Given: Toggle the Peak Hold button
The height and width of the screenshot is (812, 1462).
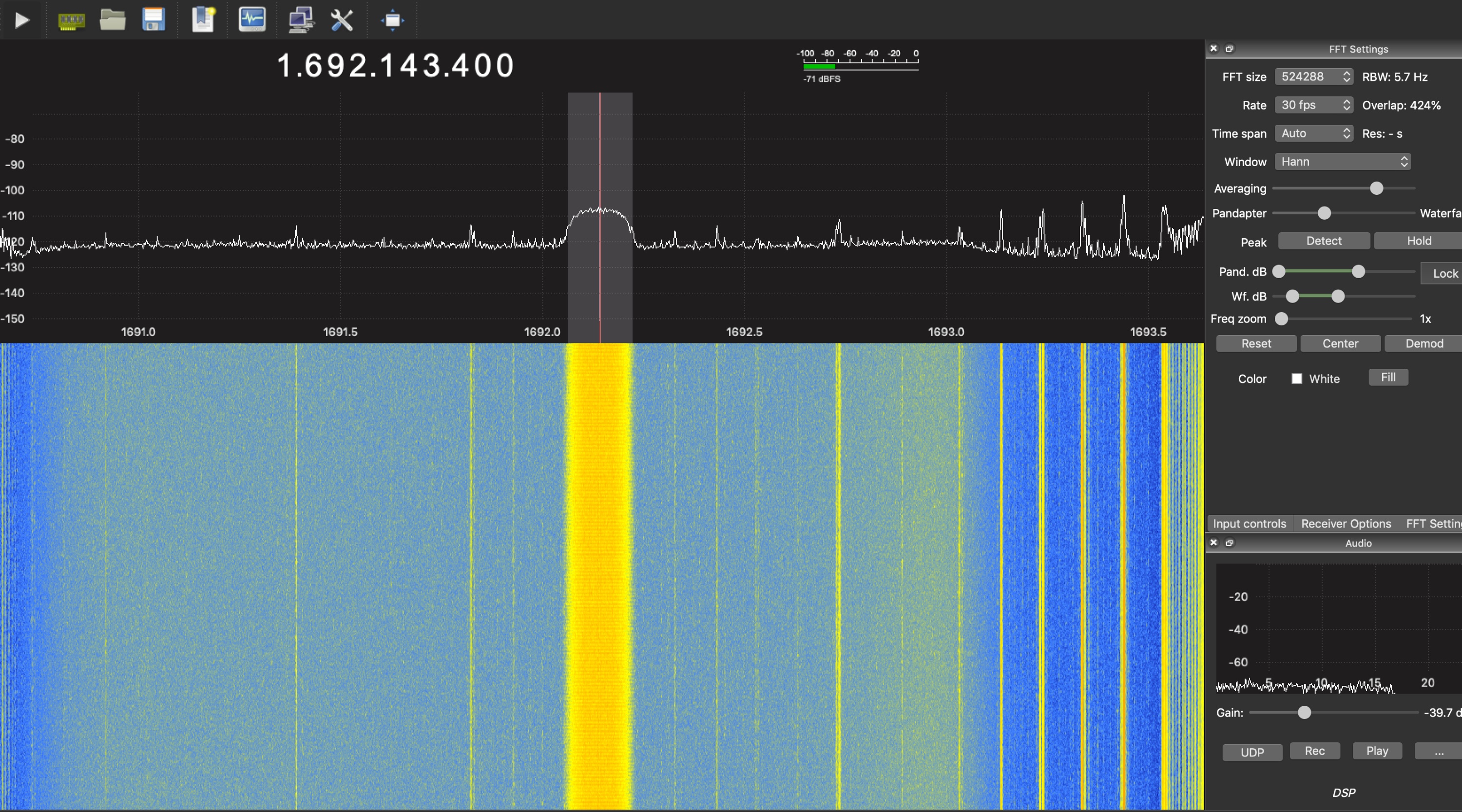Looking at the screenshot, I should pos(1418,241).
